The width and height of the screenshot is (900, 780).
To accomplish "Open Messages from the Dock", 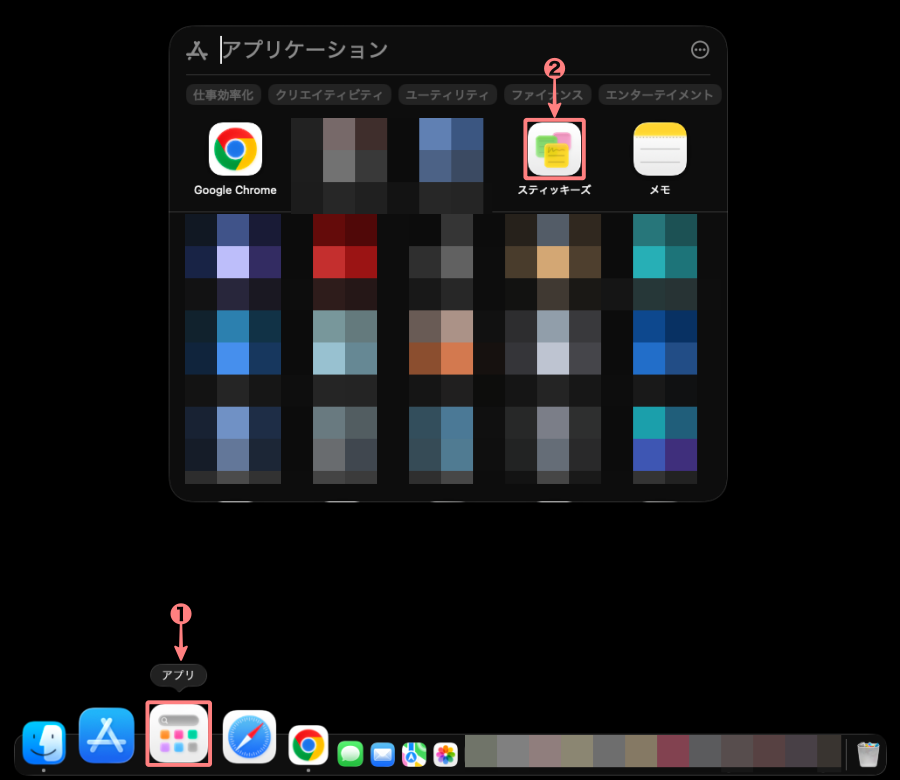I will pyautogui.click(x=350, y=754).
